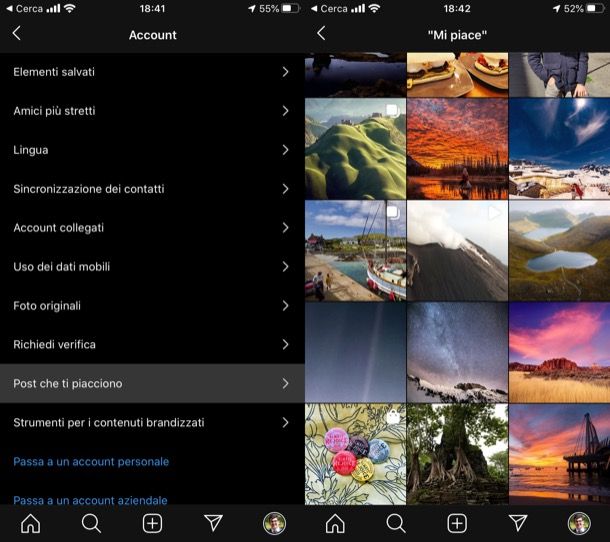
Task: Tap the chevron on Uso dei dati mobili row
Action: [286, 267]
